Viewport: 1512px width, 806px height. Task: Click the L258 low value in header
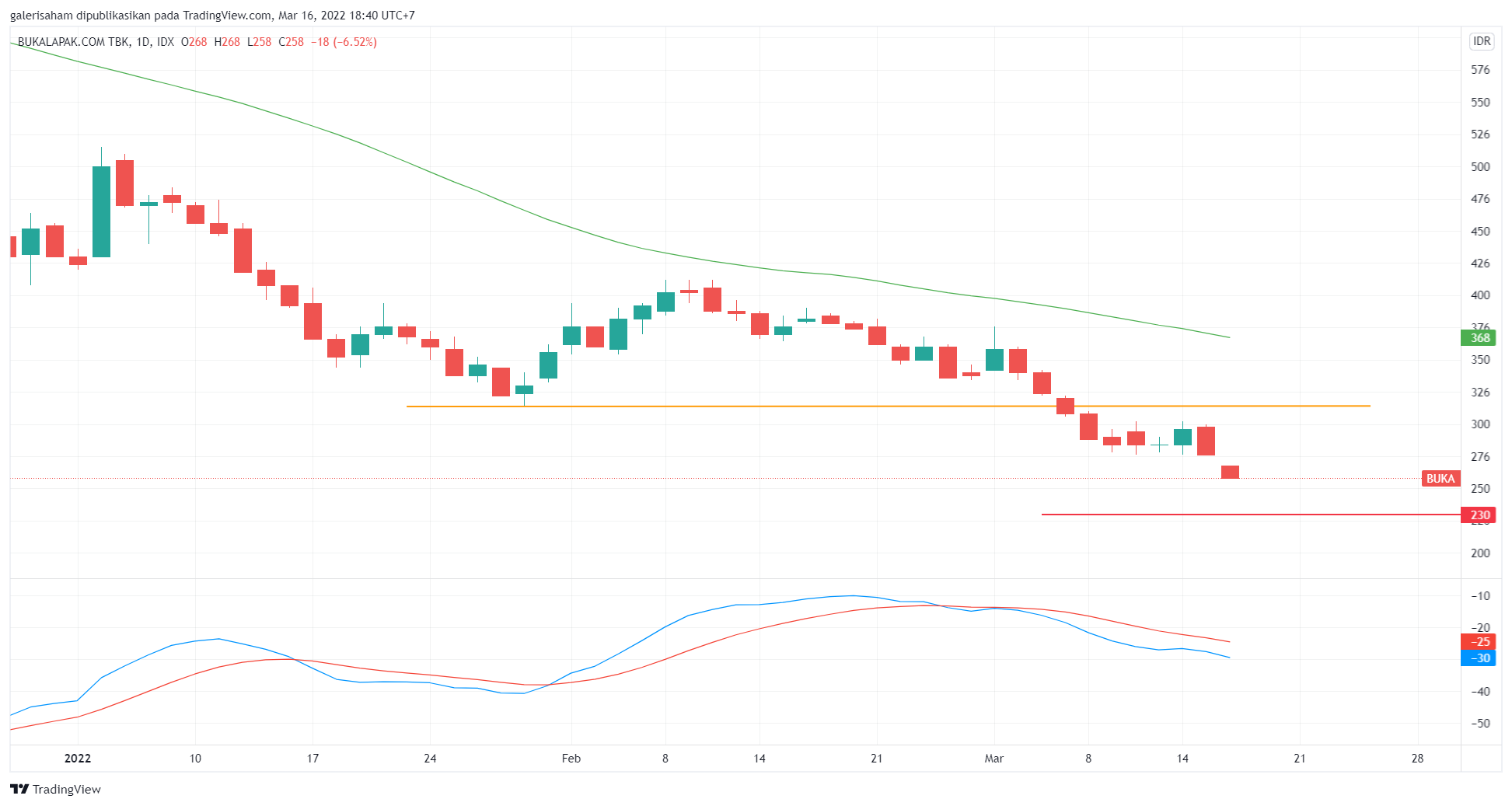click(260, 42)
